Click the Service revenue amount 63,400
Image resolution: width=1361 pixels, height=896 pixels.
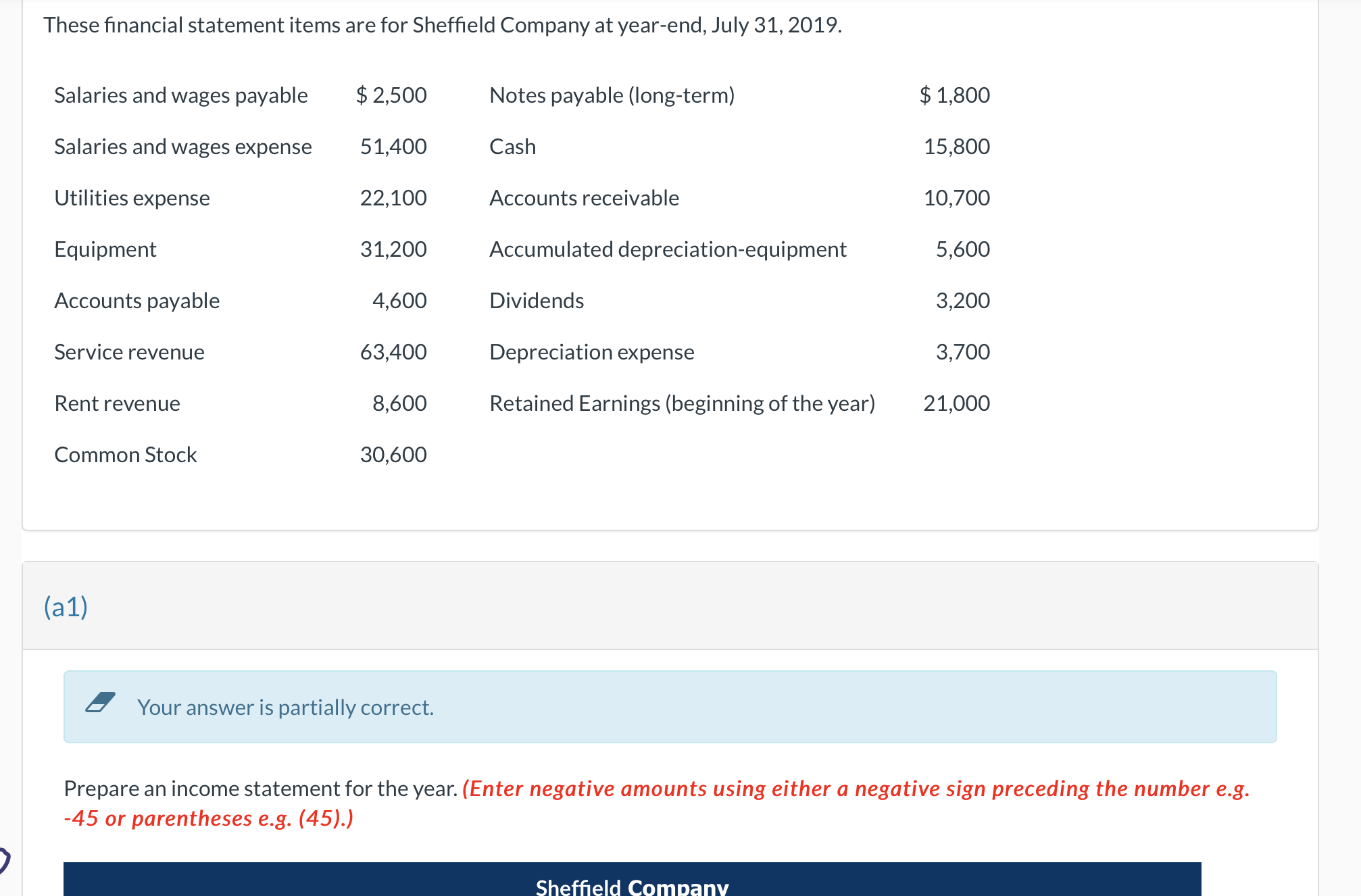[x=393, y=352]
